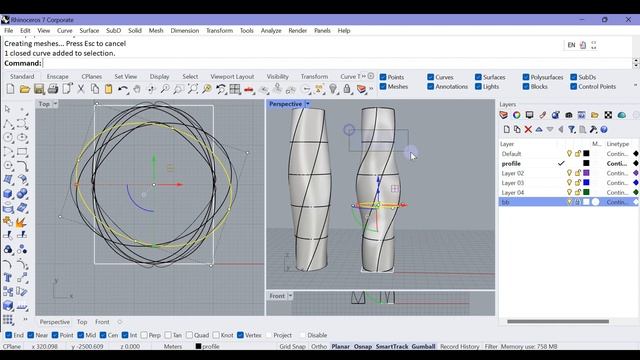
Task: Change green color swatch of Layer 04
Action: 586,192
